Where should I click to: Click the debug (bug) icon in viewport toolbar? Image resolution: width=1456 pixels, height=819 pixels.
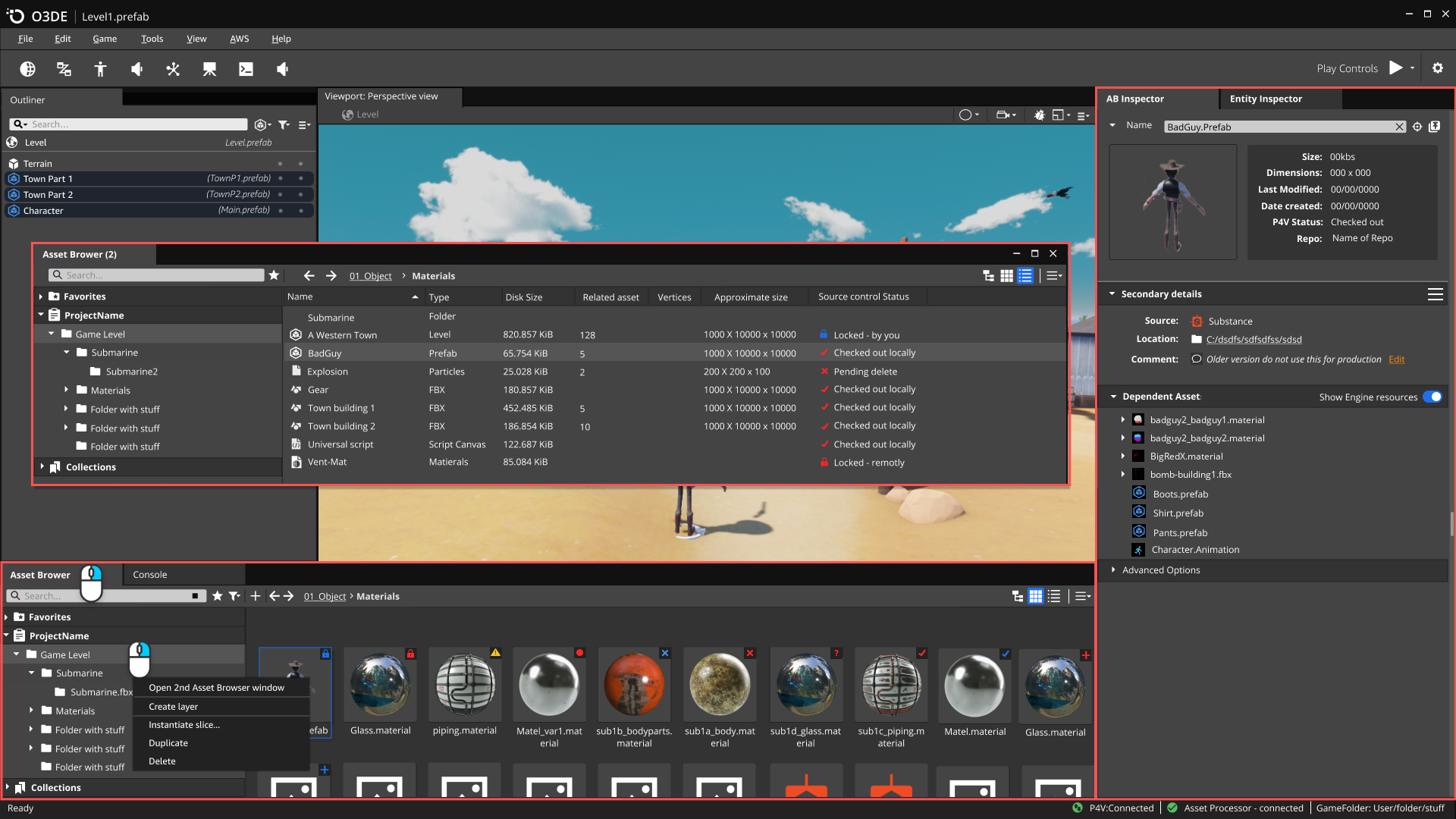(x=1039, y=115)
